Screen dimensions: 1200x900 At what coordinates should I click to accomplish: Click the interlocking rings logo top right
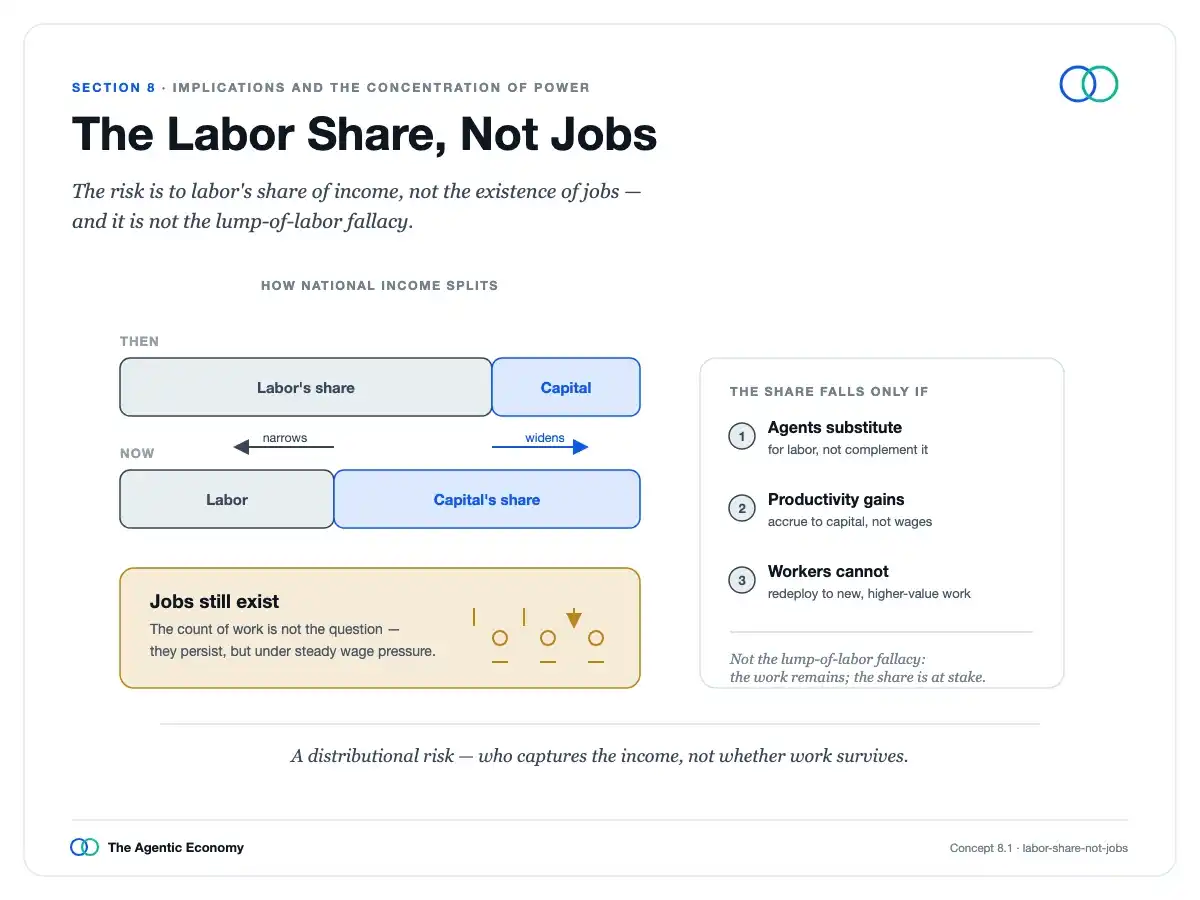click(x=1089, y=84)
